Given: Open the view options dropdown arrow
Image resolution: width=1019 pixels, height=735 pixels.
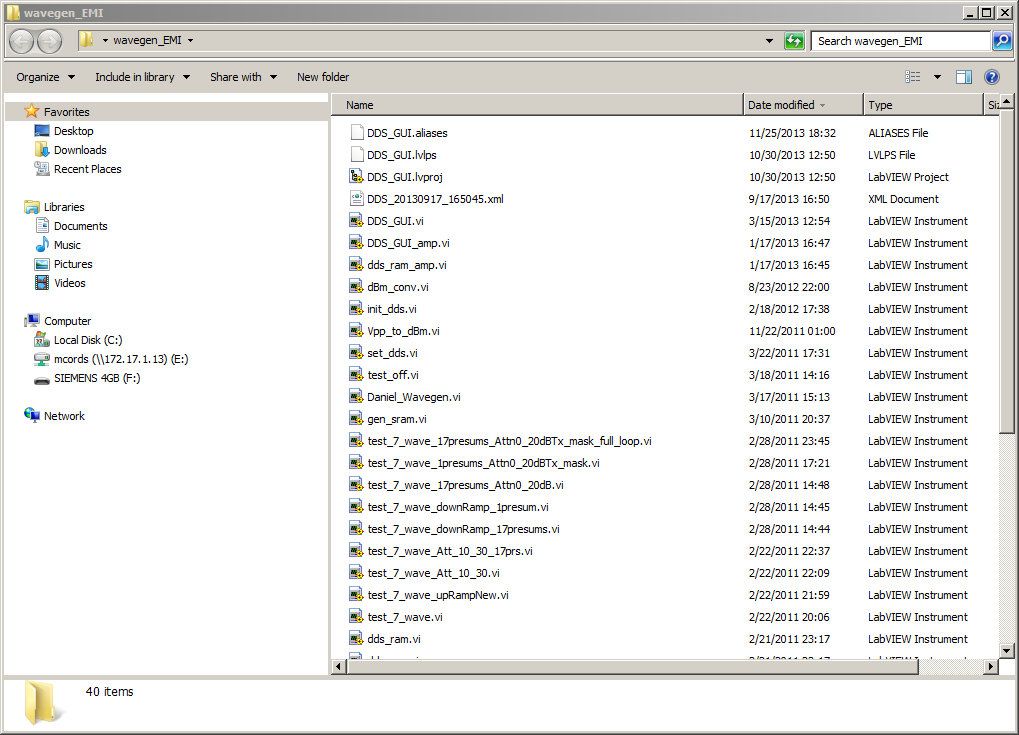Looking at the screenshot, I should [937, 77].
